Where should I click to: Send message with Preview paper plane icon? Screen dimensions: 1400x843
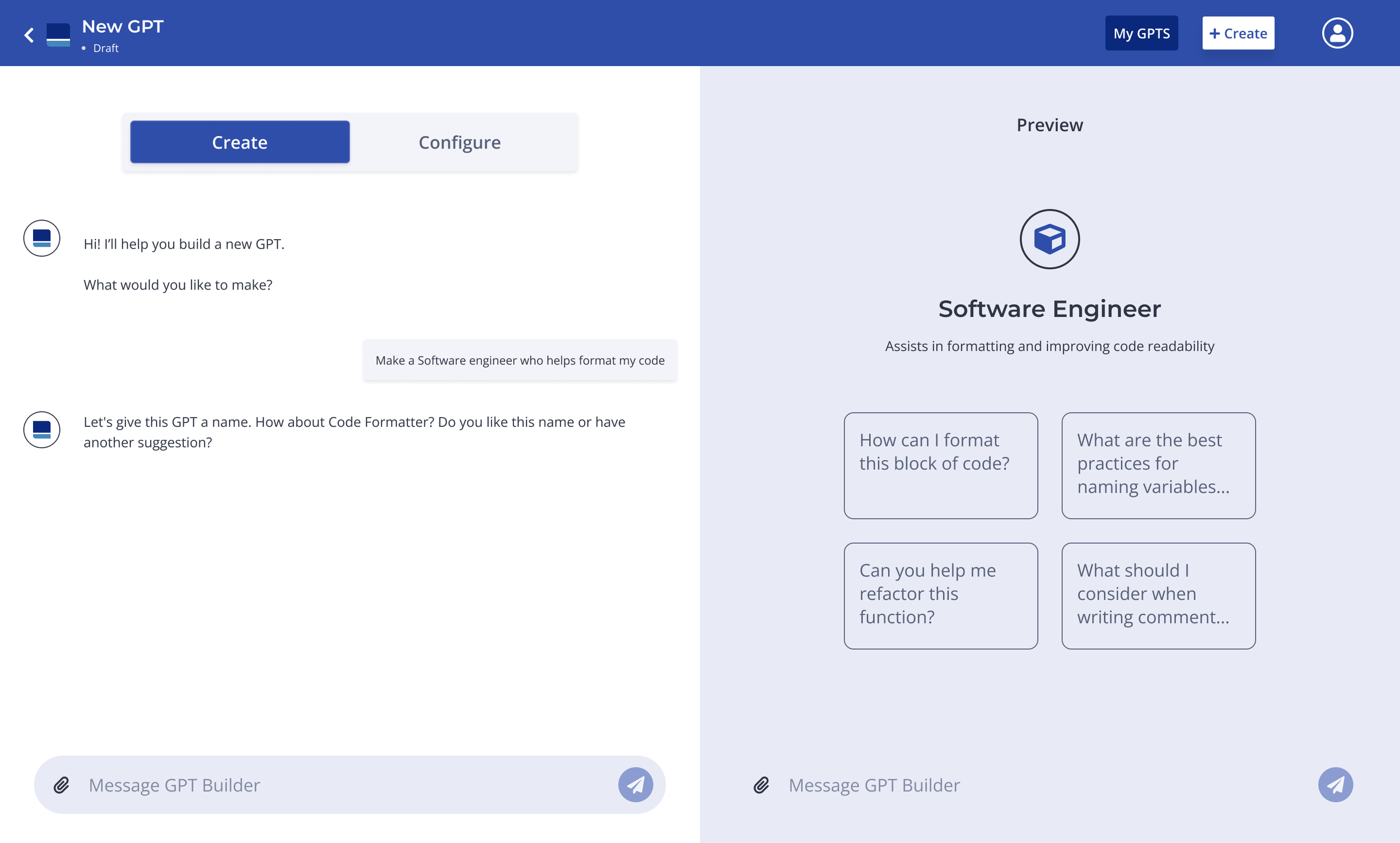[1335, 785]
